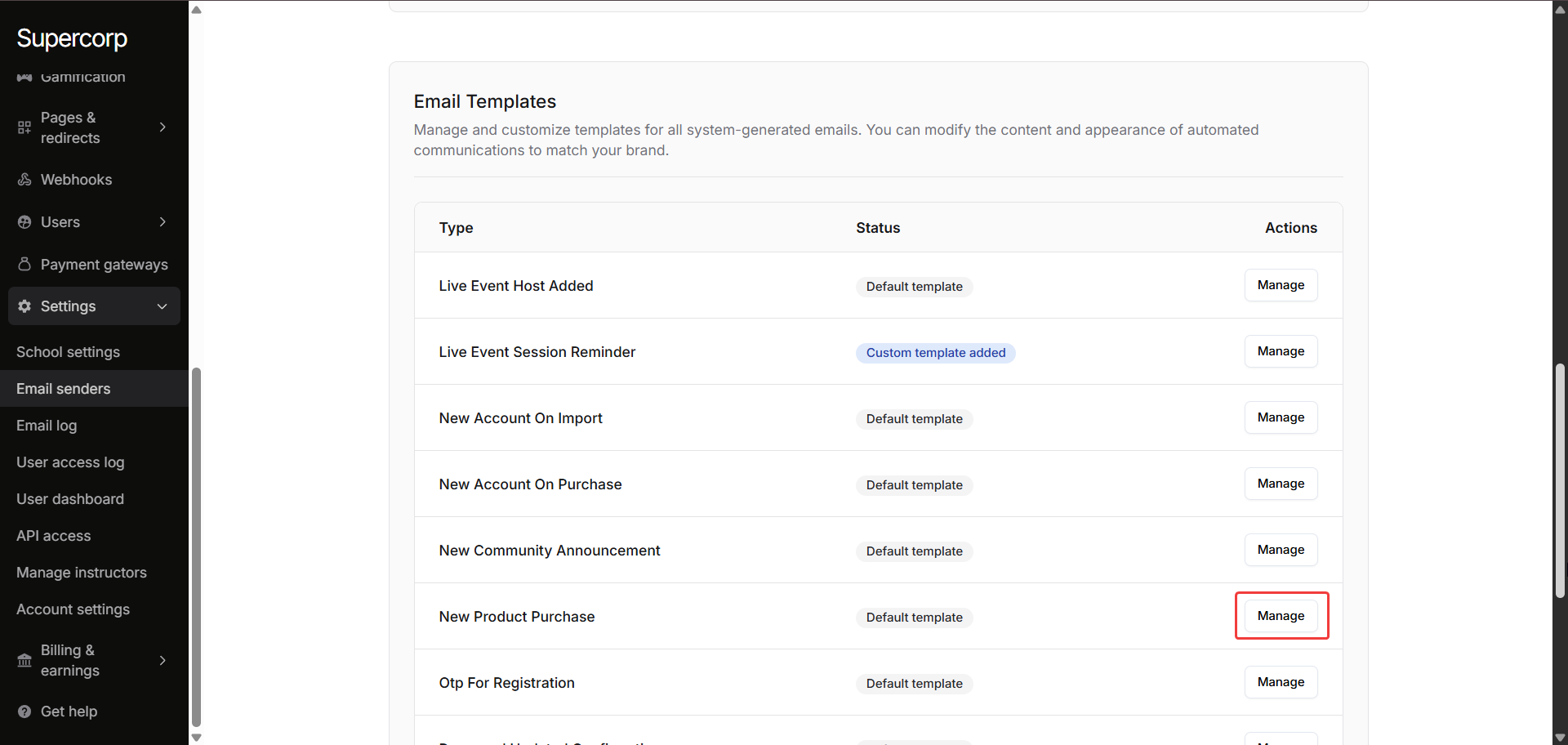Expand the Users submenu chevron
This screenshot has height=745, width=1568.
click(163, 222)
